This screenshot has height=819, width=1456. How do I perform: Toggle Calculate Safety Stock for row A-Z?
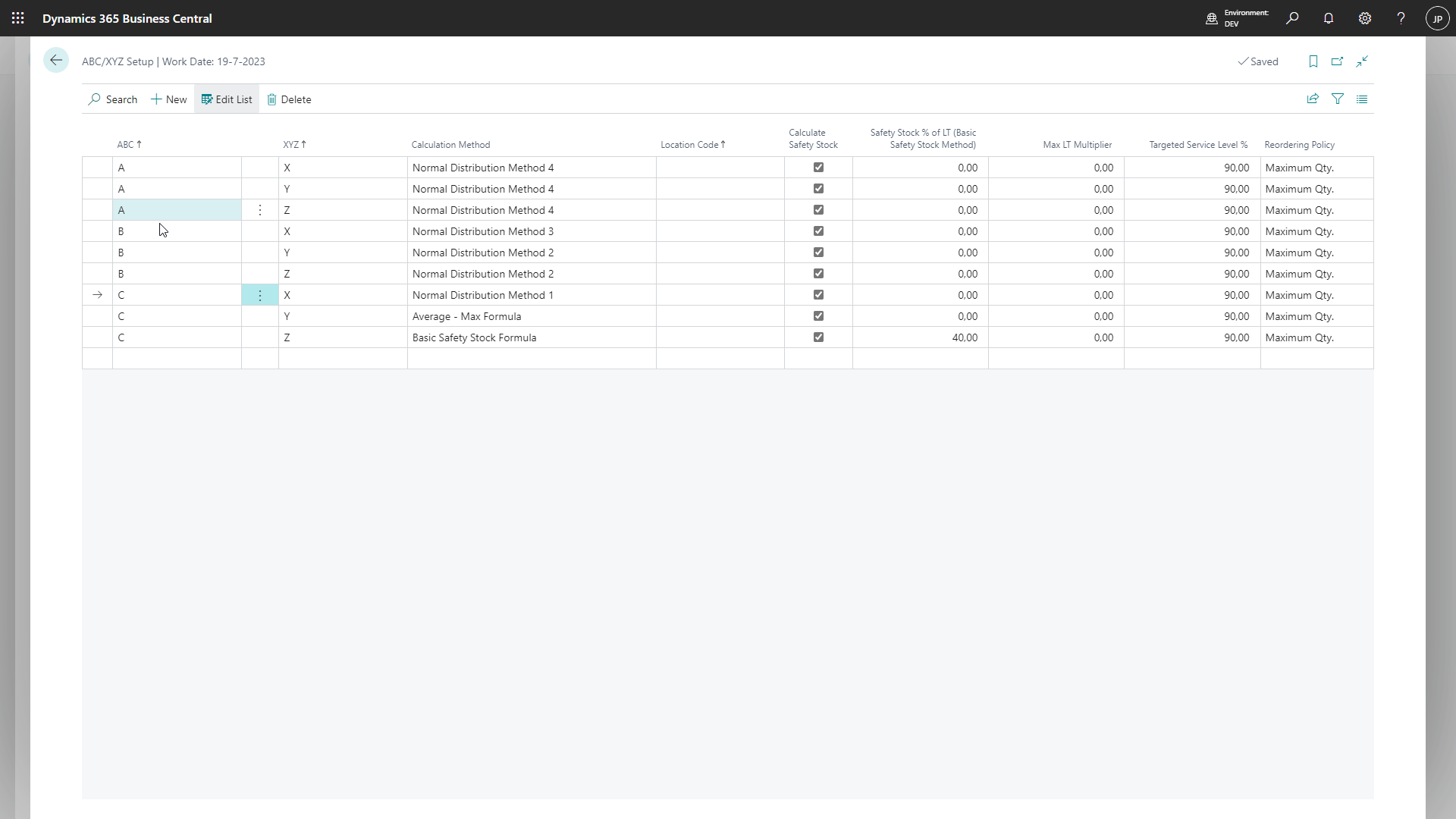(819, 210)
